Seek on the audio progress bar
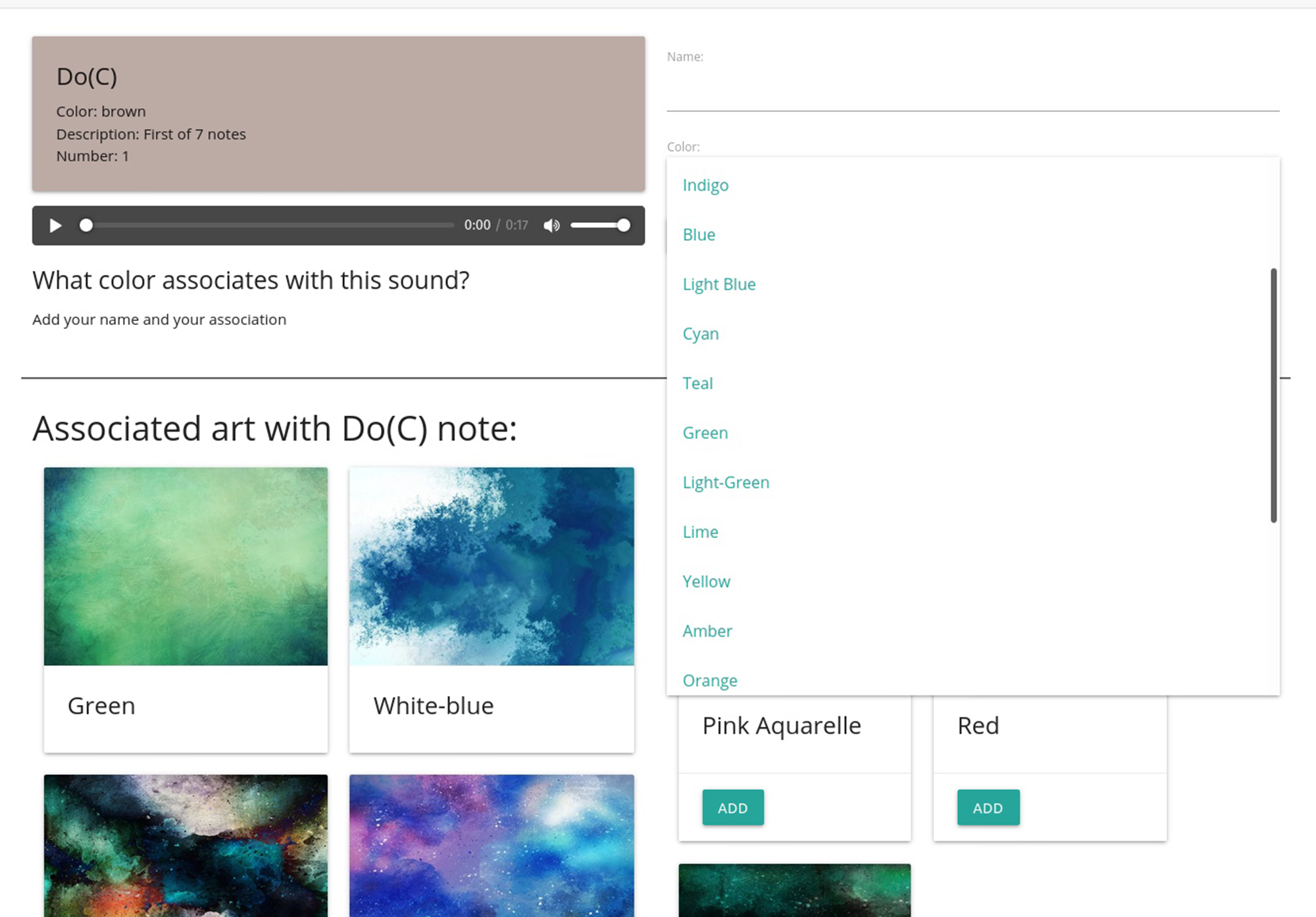This screenshot has width=1316, height=917. click(x=270, y=226)
